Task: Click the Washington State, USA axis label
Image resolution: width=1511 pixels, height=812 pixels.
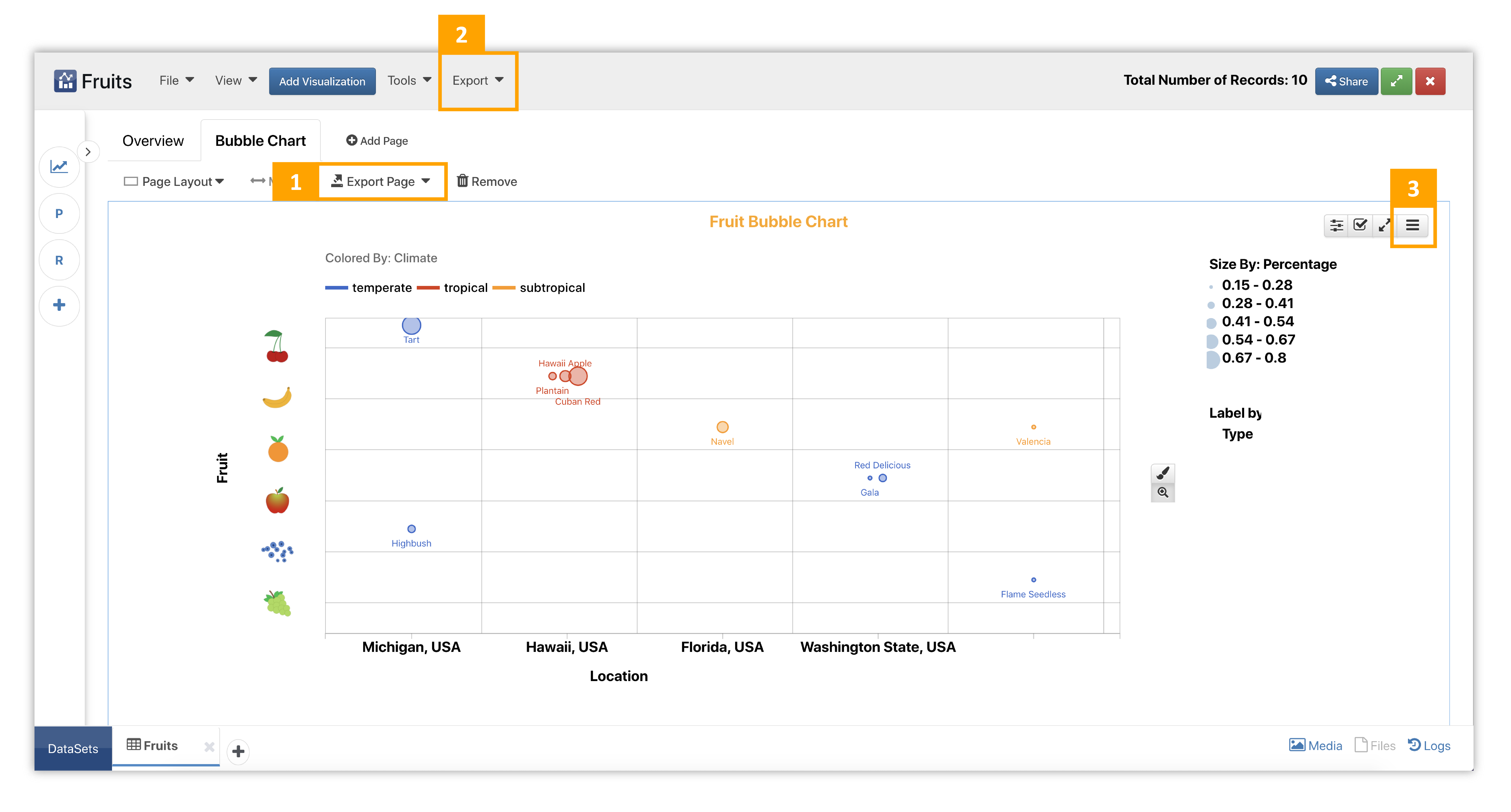Action: (878, 647)
